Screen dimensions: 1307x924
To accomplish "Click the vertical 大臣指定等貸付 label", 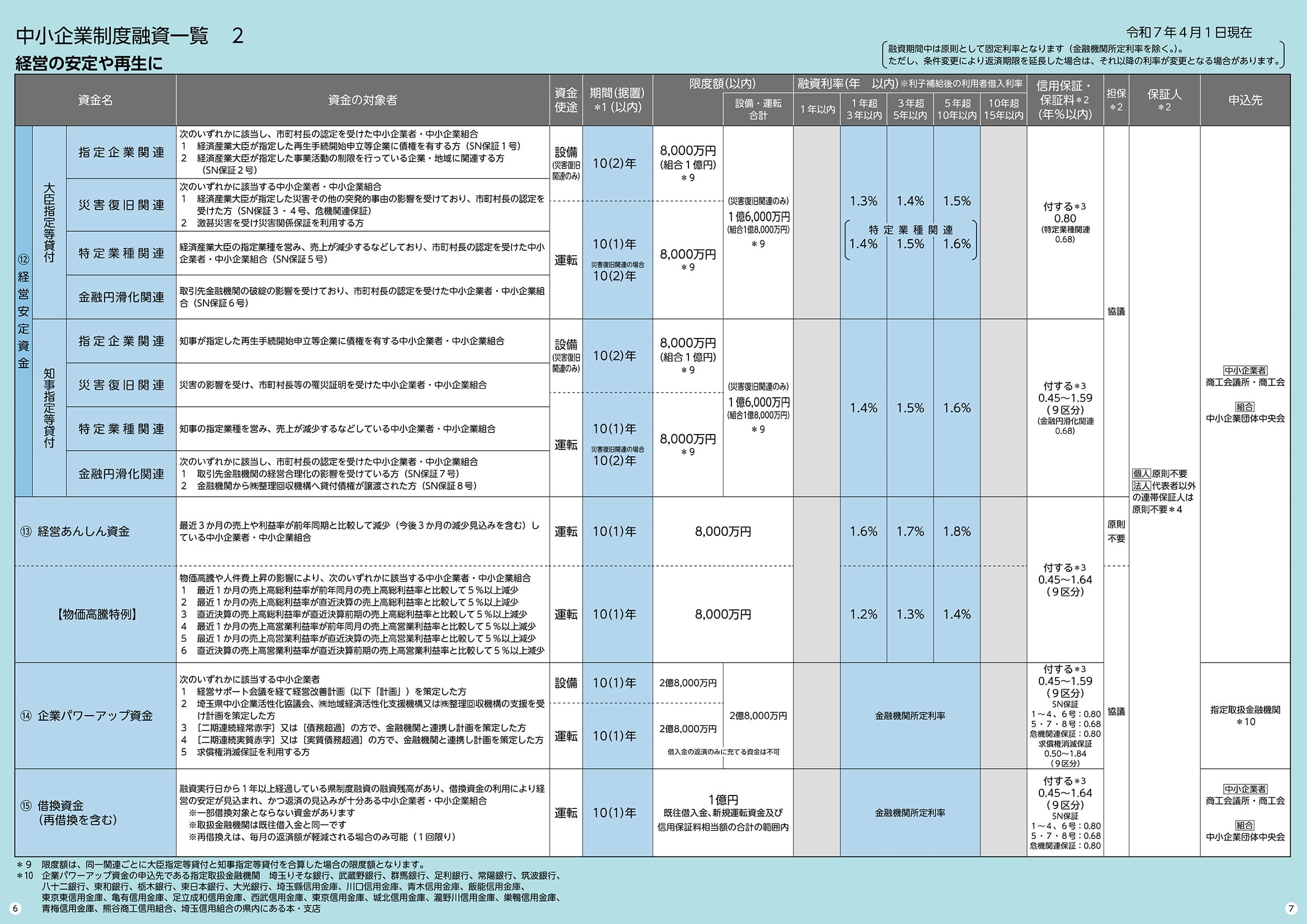I will (50, 222).
